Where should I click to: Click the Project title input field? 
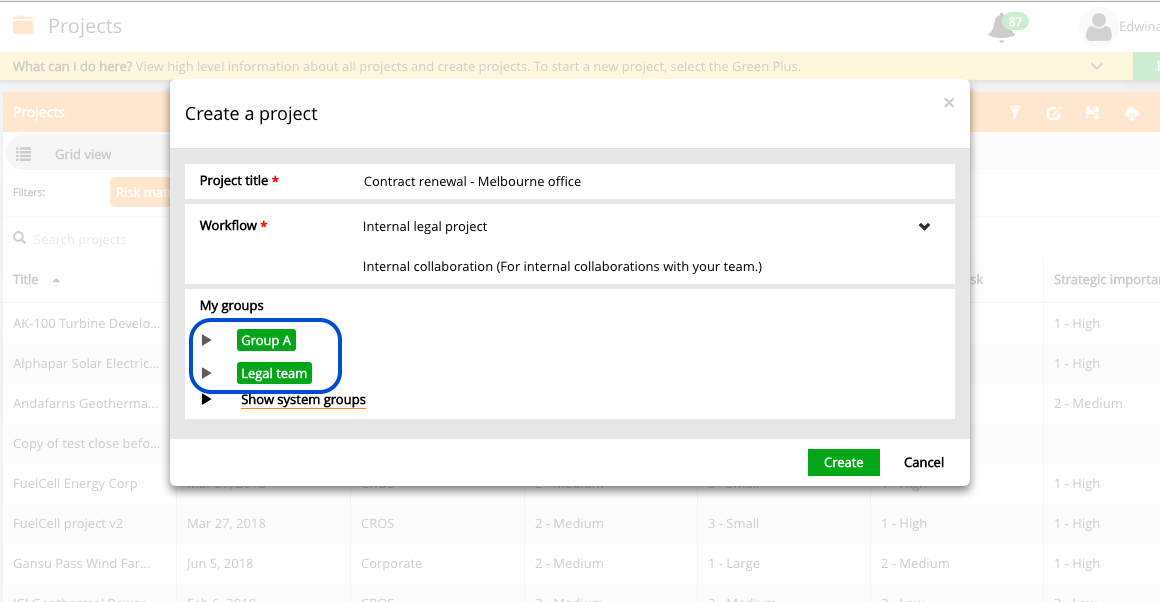point(652,181)
